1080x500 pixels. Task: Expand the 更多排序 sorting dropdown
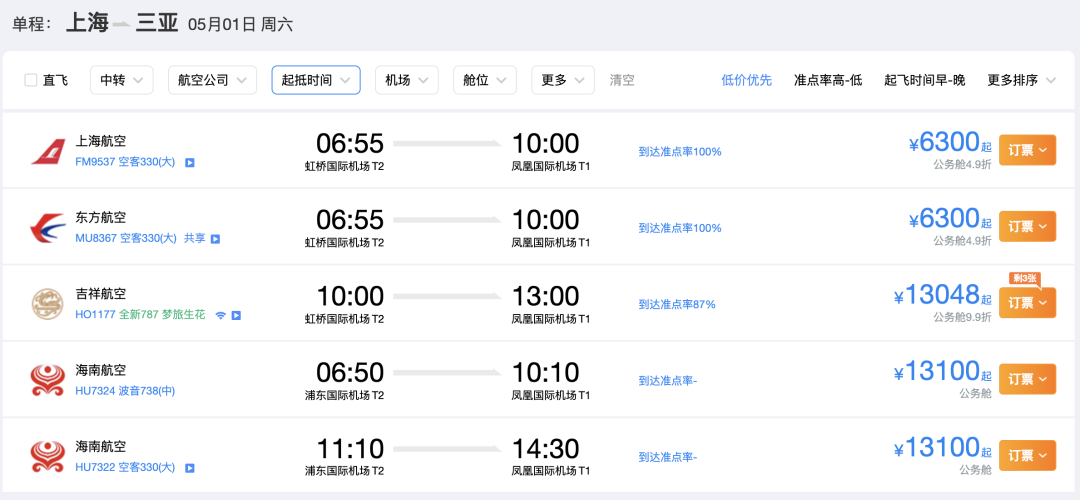[x=1021, y=80]
